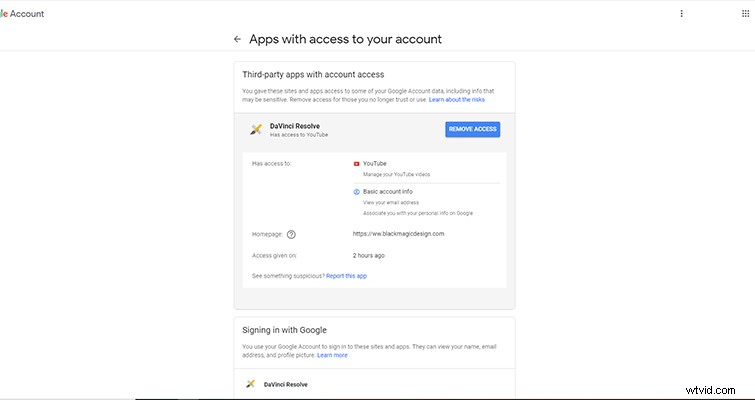Click the Signing in with Google heading

click(x=284, y=329)
